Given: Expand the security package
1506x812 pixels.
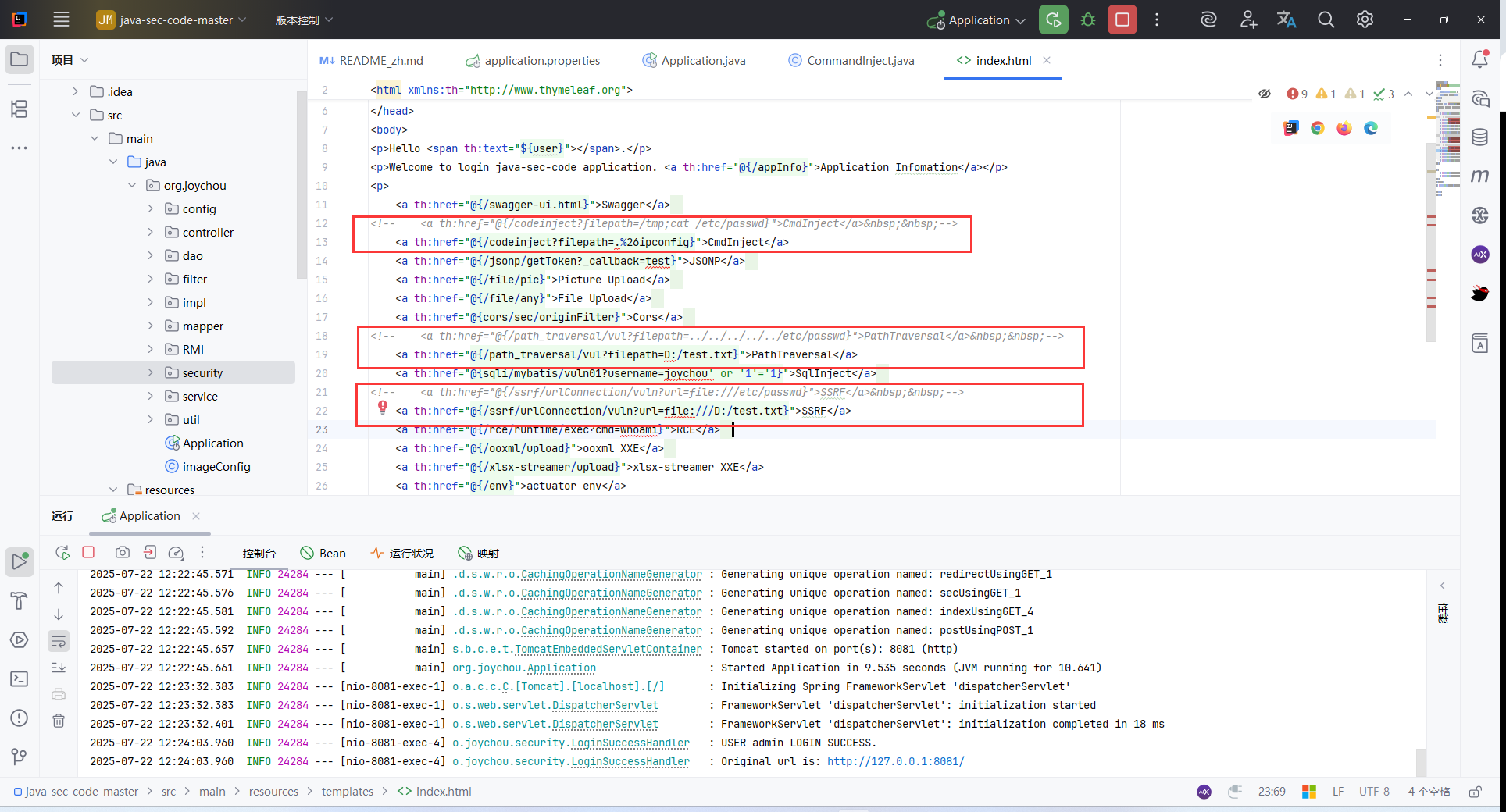Looking at the screenshot, I should coord(150,373).
